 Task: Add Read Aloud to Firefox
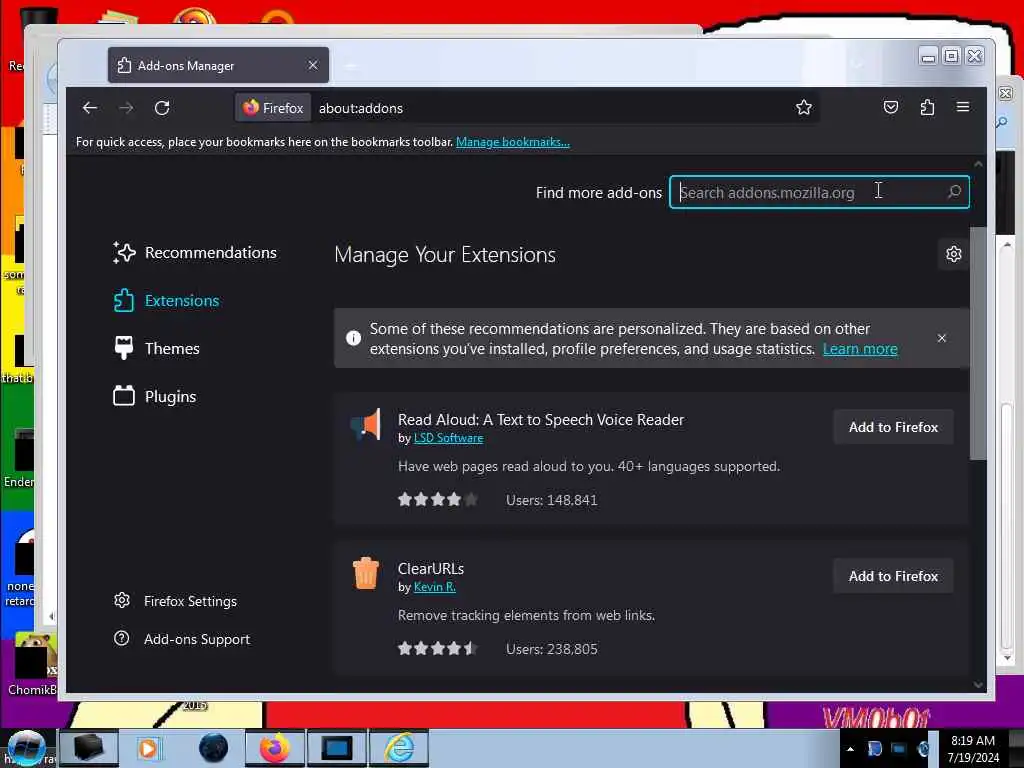click(893, 427)
